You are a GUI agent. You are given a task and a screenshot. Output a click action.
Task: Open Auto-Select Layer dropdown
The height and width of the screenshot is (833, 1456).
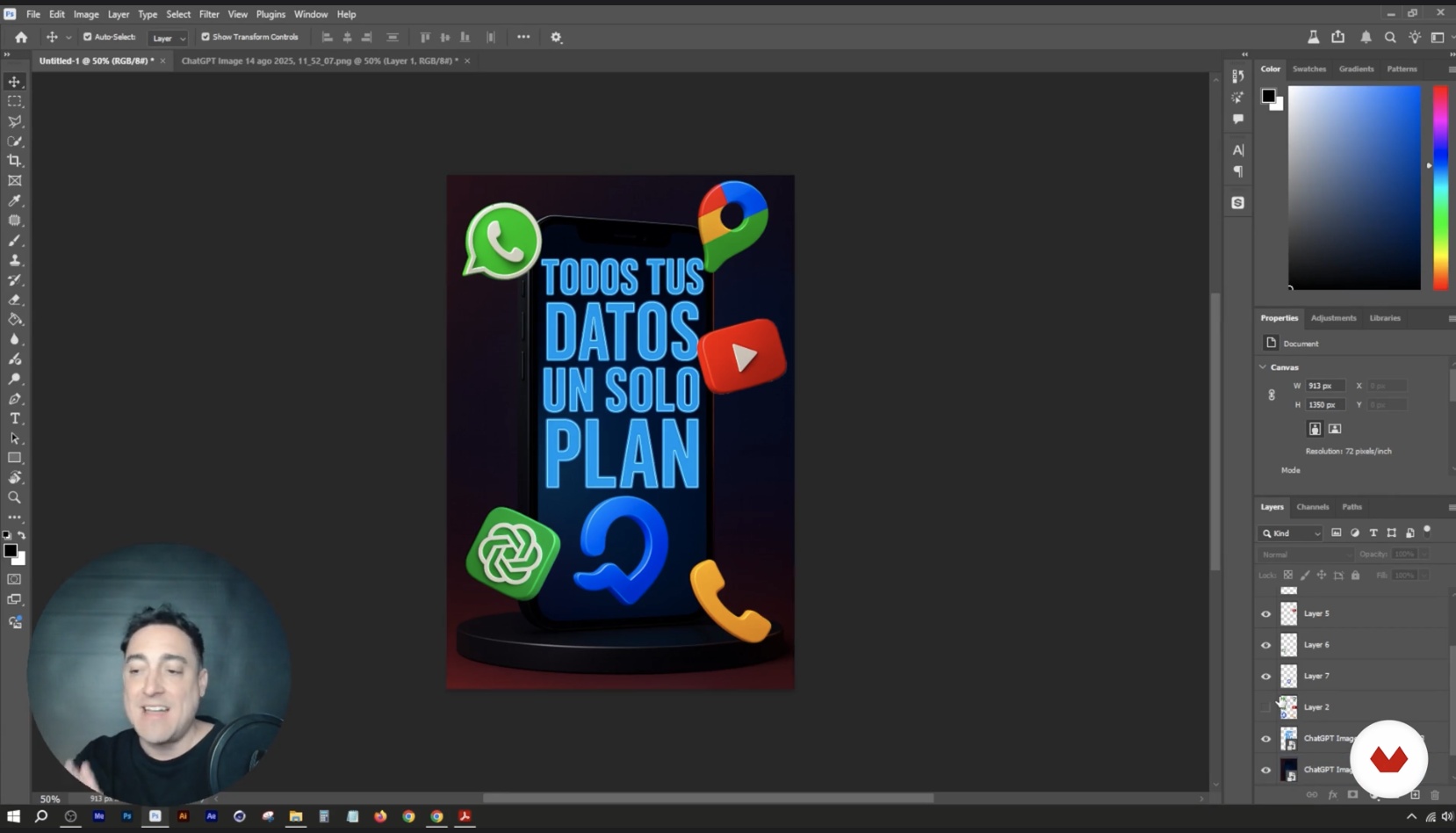[x=168, y=38]
